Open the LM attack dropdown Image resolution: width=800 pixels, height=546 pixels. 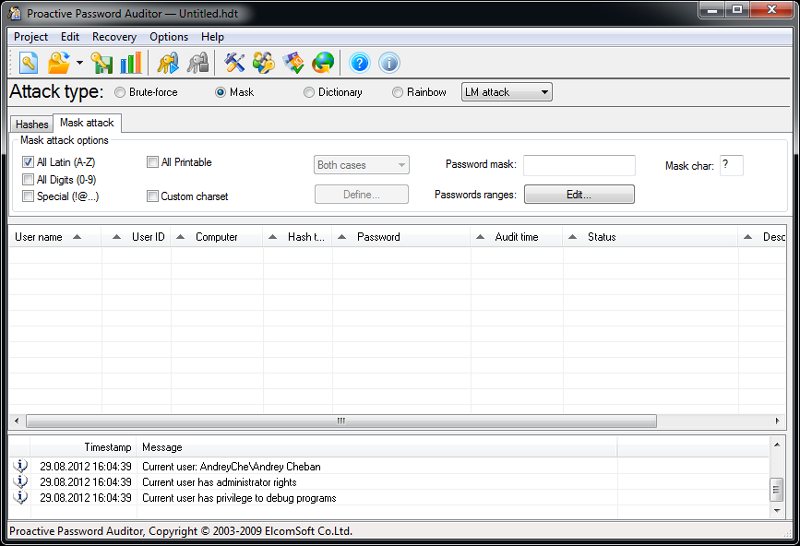coord(506,92)
